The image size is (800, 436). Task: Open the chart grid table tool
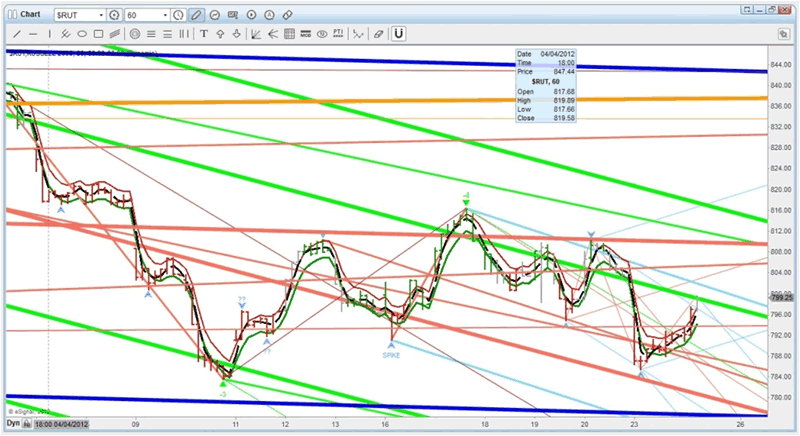coord(289,33)
